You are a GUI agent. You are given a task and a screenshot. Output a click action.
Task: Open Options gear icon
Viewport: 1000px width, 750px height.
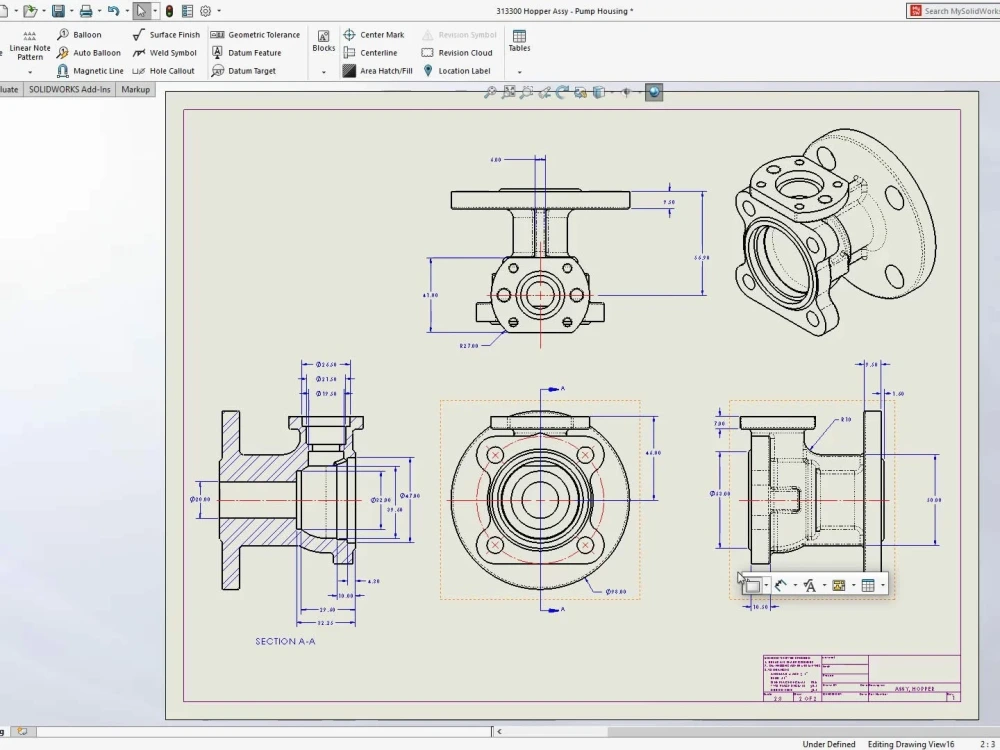(x=205, y=11)
